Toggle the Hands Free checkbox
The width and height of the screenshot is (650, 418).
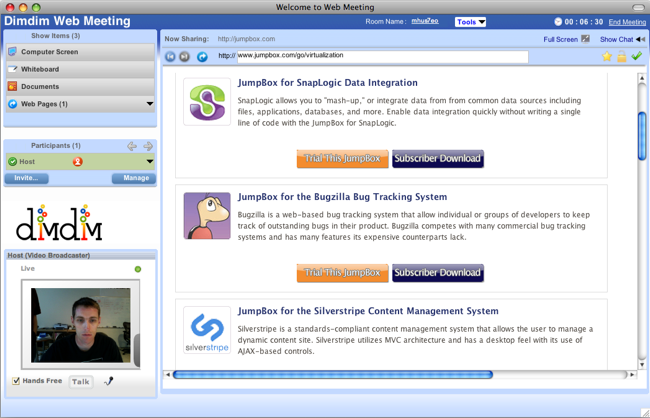16,381
